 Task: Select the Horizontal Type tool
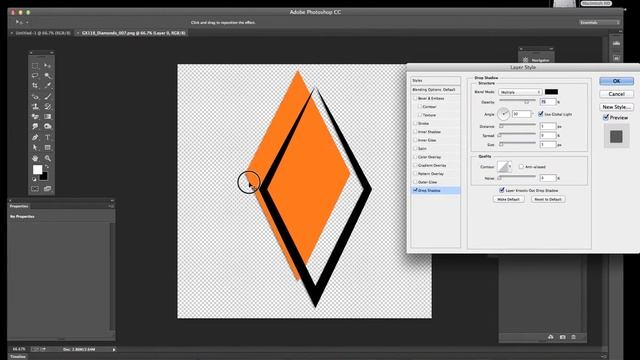point(48,138)
